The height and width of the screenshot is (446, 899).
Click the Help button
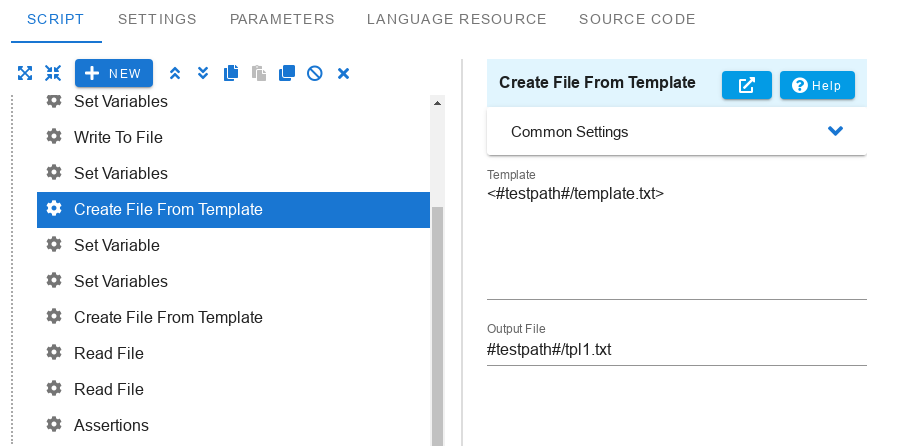pyautogui.click(x=817, y=85)
